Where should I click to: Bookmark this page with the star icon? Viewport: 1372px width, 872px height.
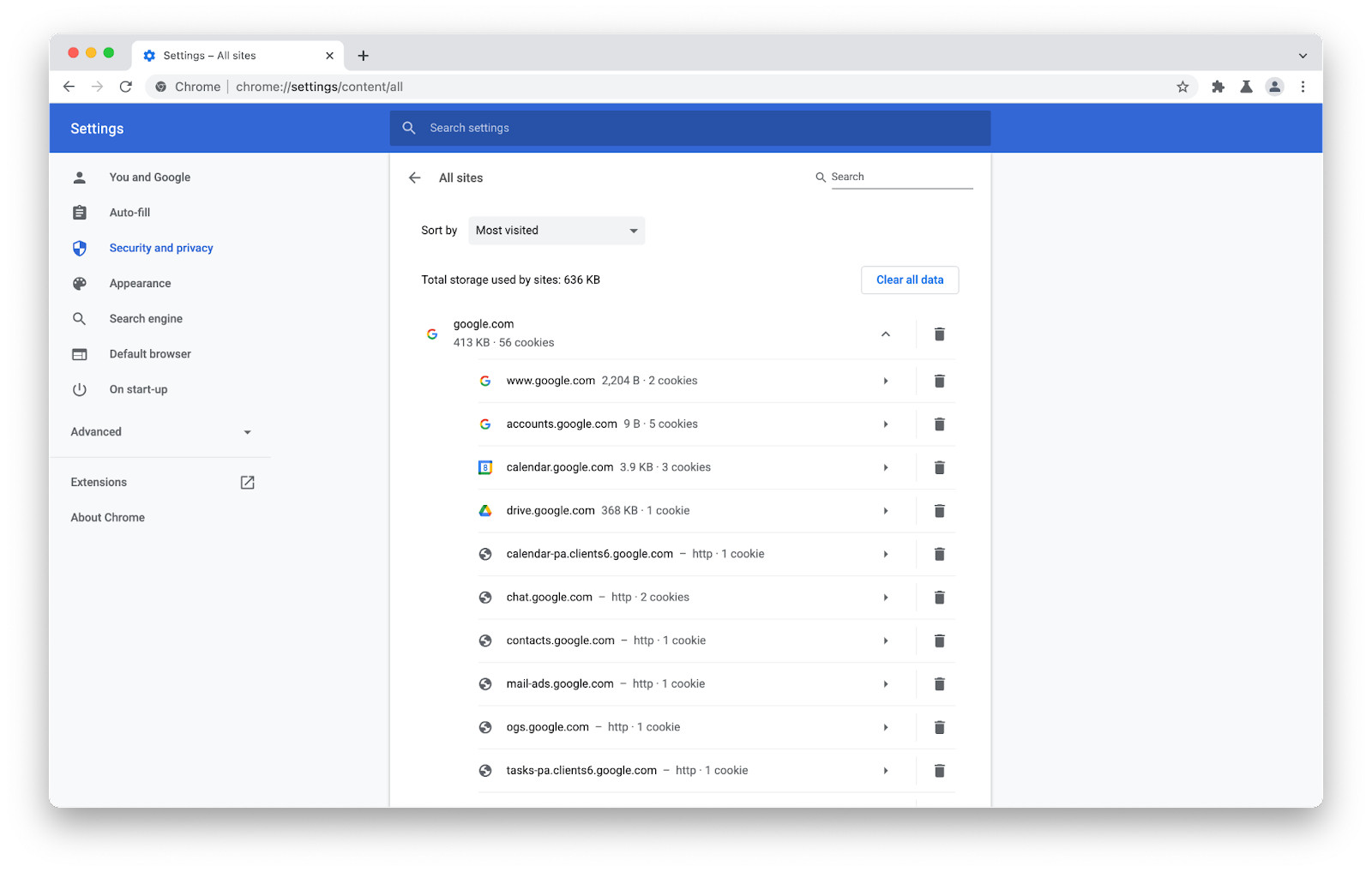pyautogui.click(x=1182, y=87)
